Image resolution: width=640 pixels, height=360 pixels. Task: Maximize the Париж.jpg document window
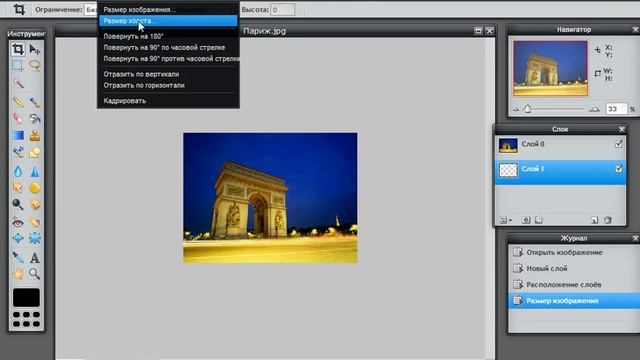tap(478, 31)
